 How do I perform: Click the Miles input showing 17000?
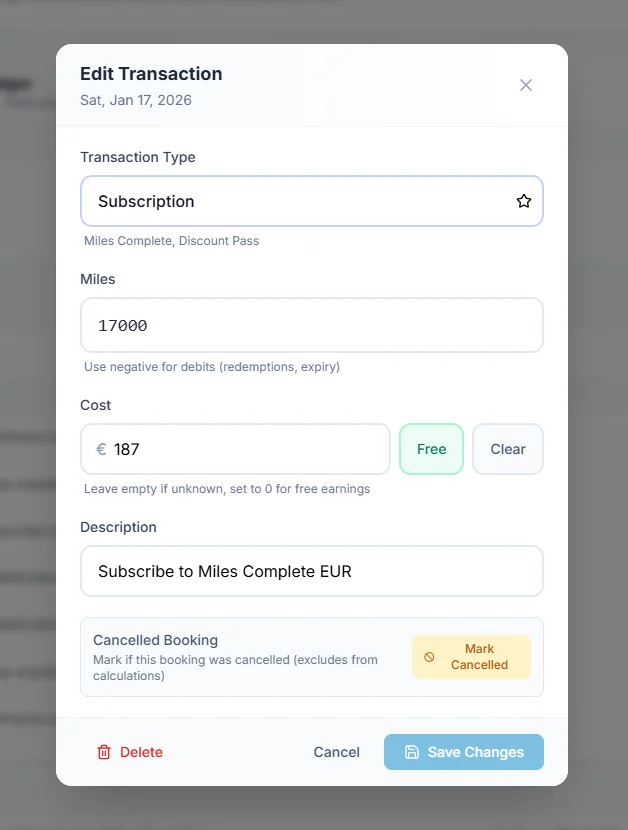pyautogui.click(x=311, y=325)
